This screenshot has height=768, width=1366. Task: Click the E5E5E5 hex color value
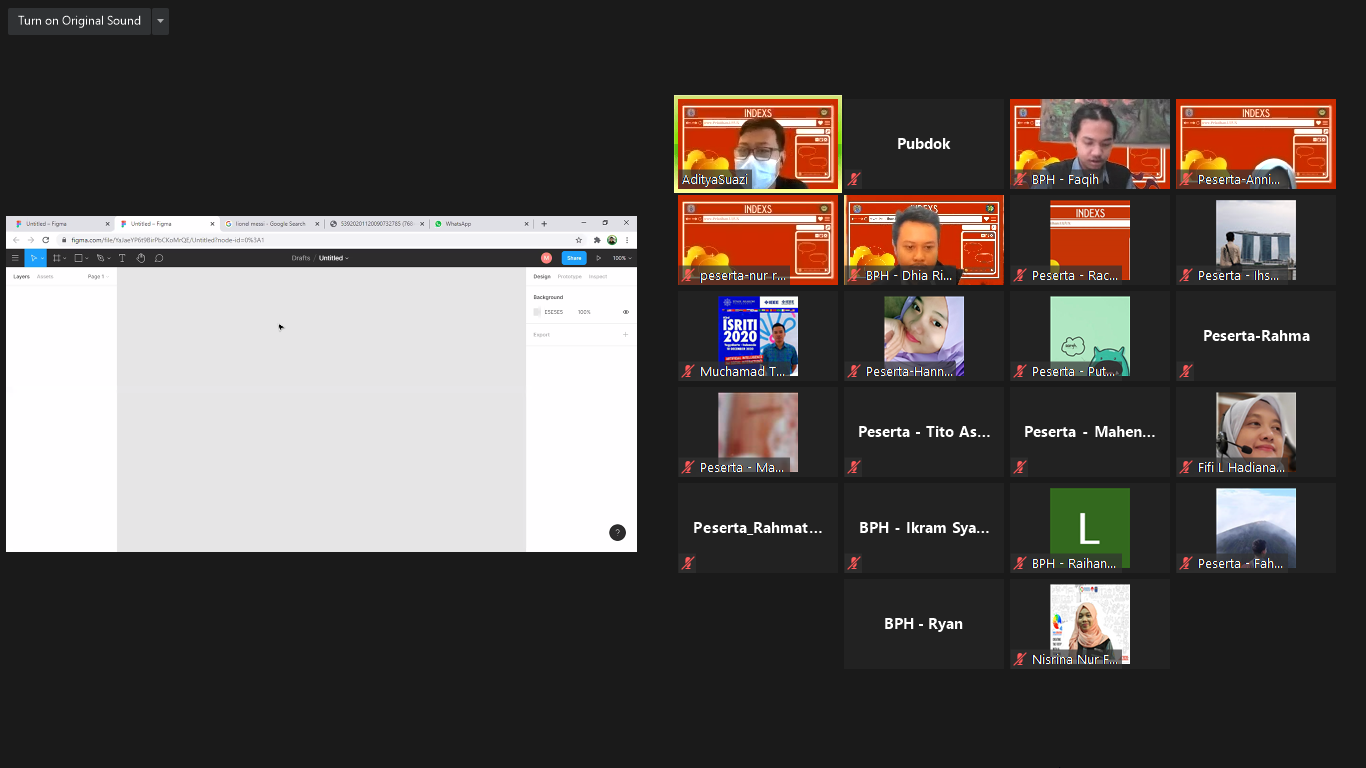click(x=554, y=312)
